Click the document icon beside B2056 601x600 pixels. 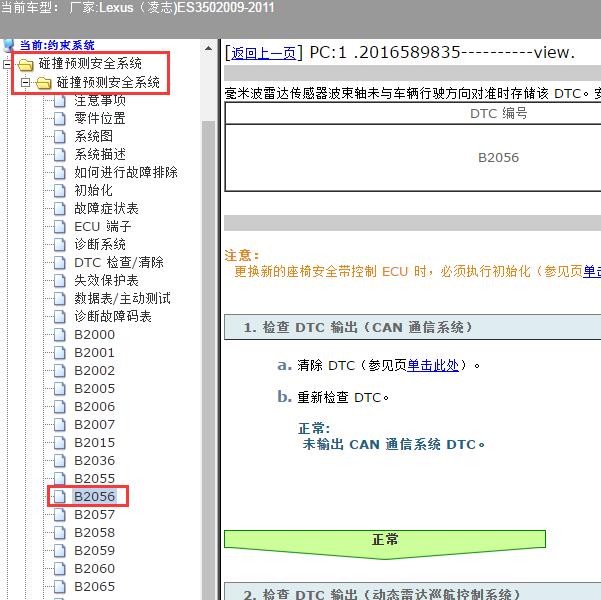coord(59,496)
